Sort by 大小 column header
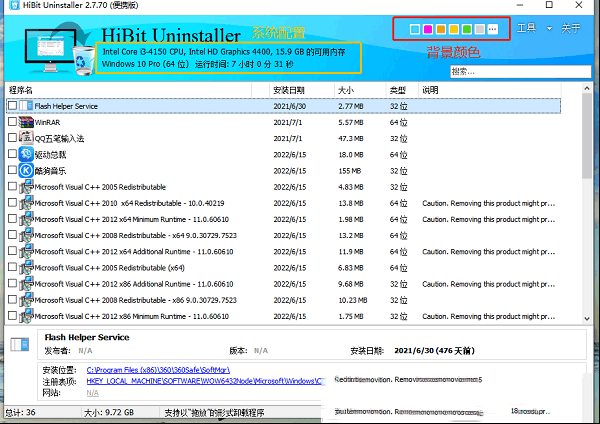The height and width of the screenshot is (424, 600). point(360,90)
